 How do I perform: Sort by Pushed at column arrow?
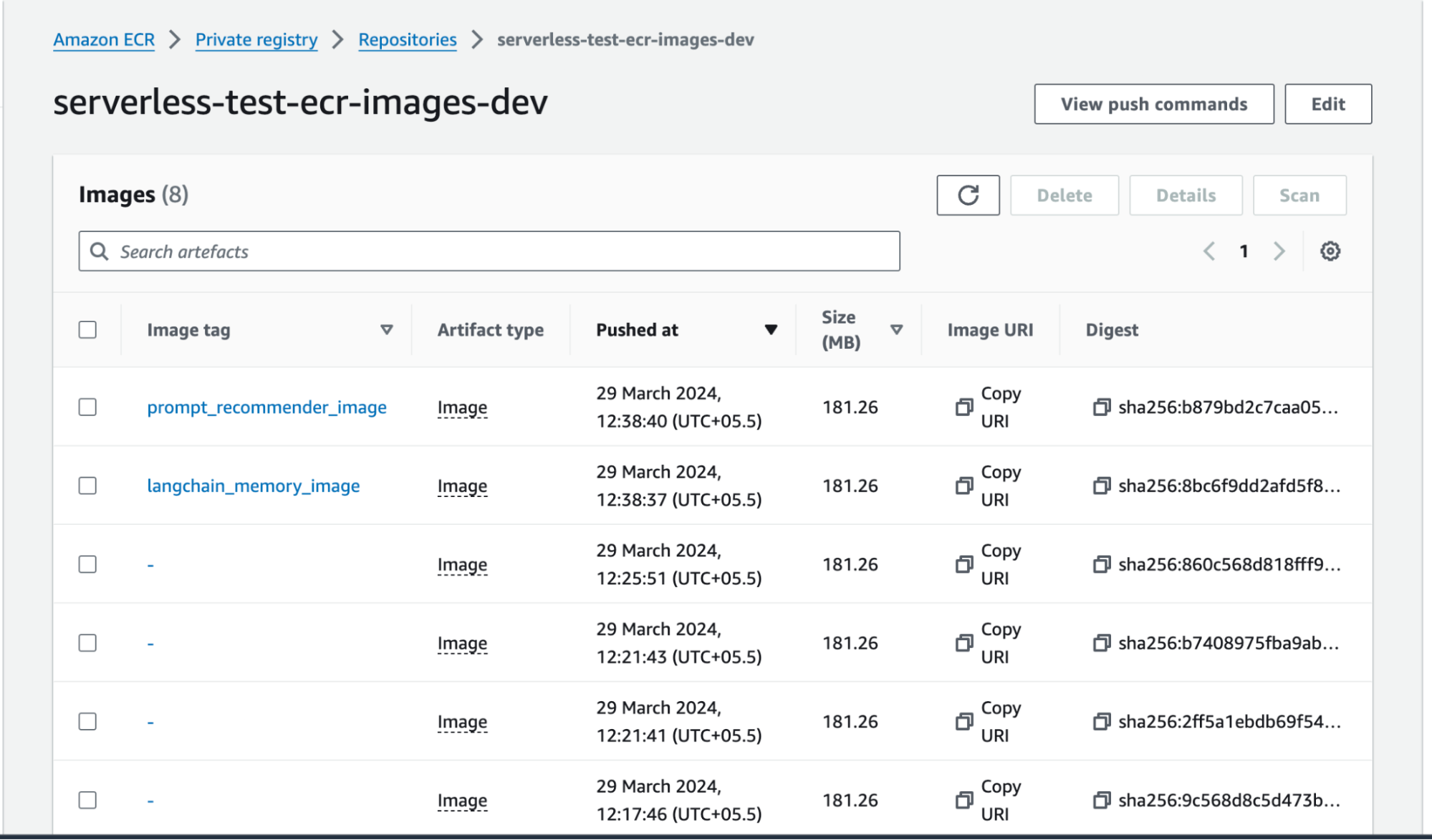770,330
